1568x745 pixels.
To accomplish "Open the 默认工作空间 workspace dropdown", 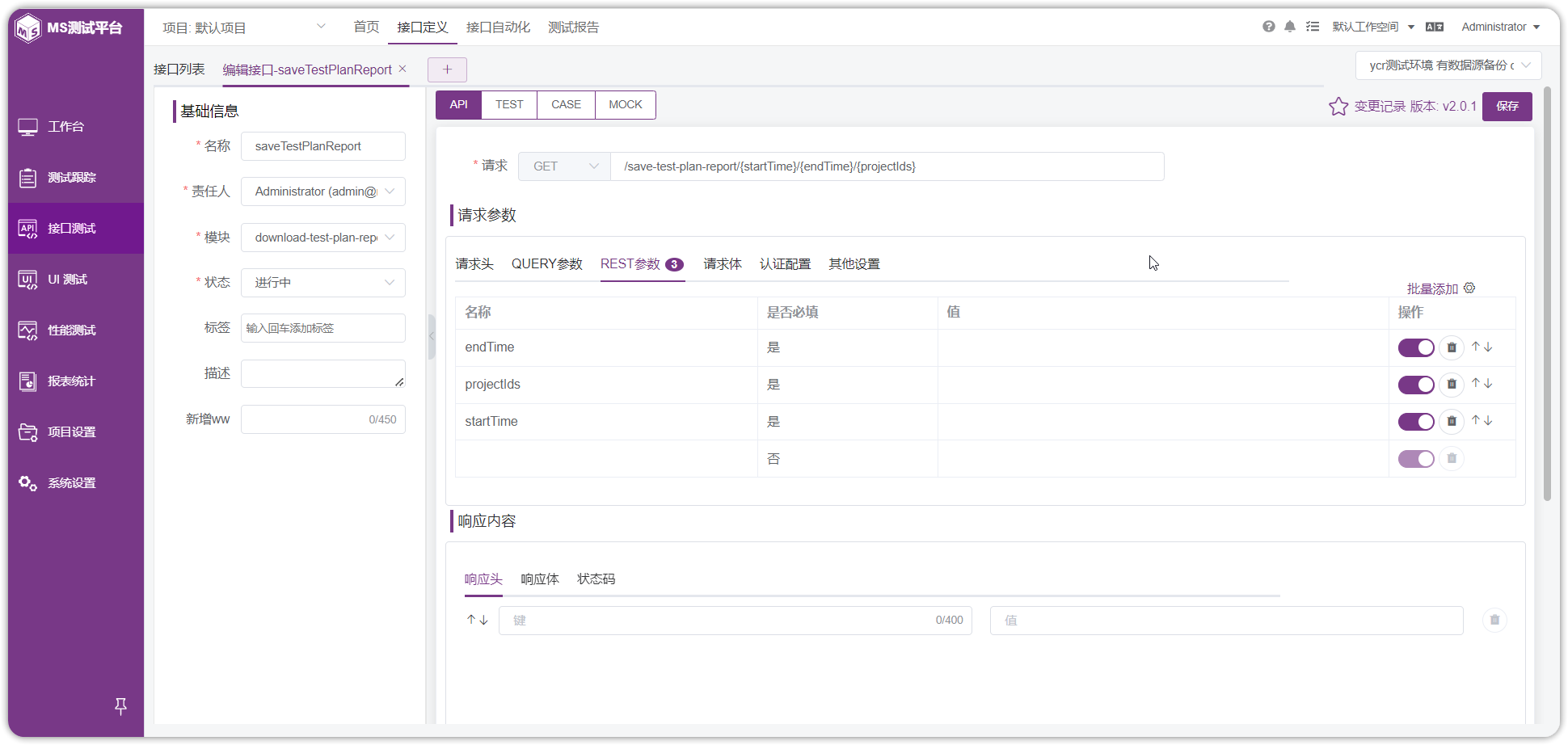I will (x=1373, y=27).
